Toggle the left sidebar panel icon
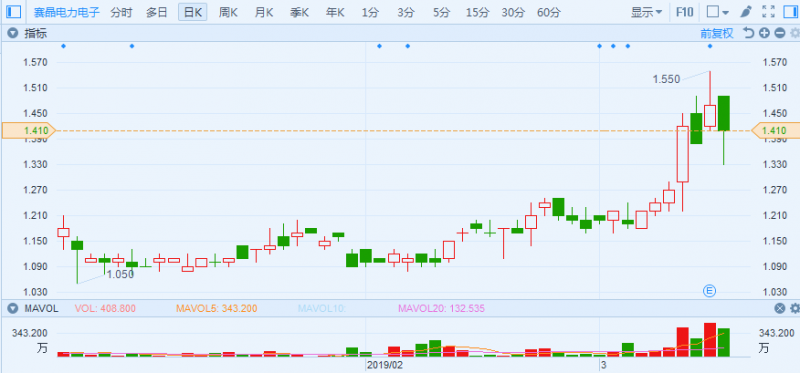Image resolution: width=800 pixels, height=373 pixels. tap(14, 12)
